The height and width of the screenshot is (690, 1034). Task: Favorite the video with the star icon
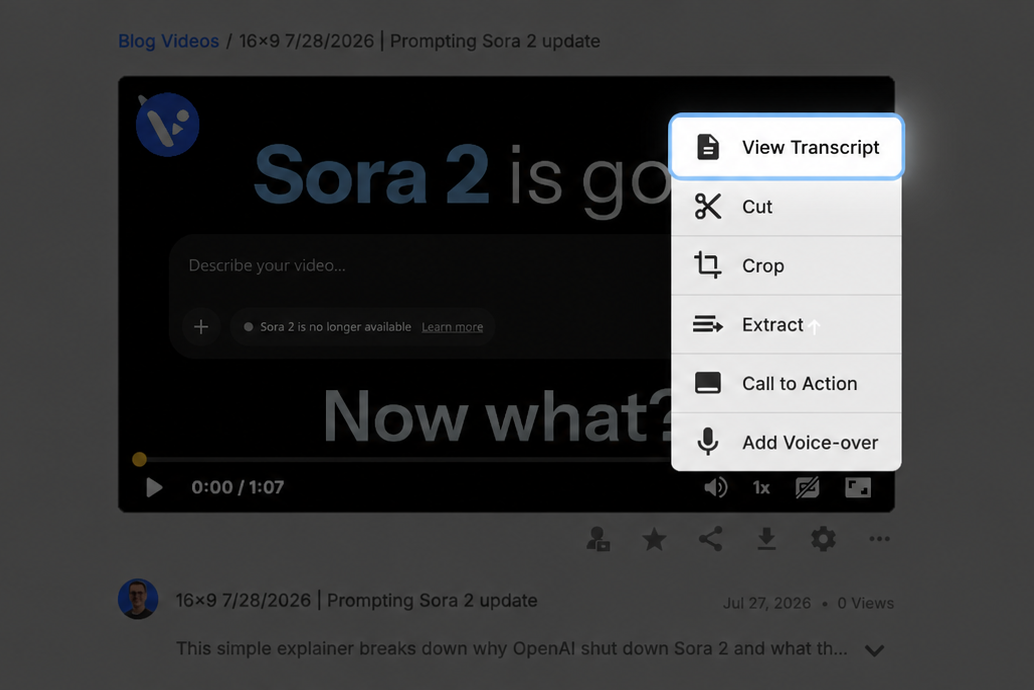[654, 539]
